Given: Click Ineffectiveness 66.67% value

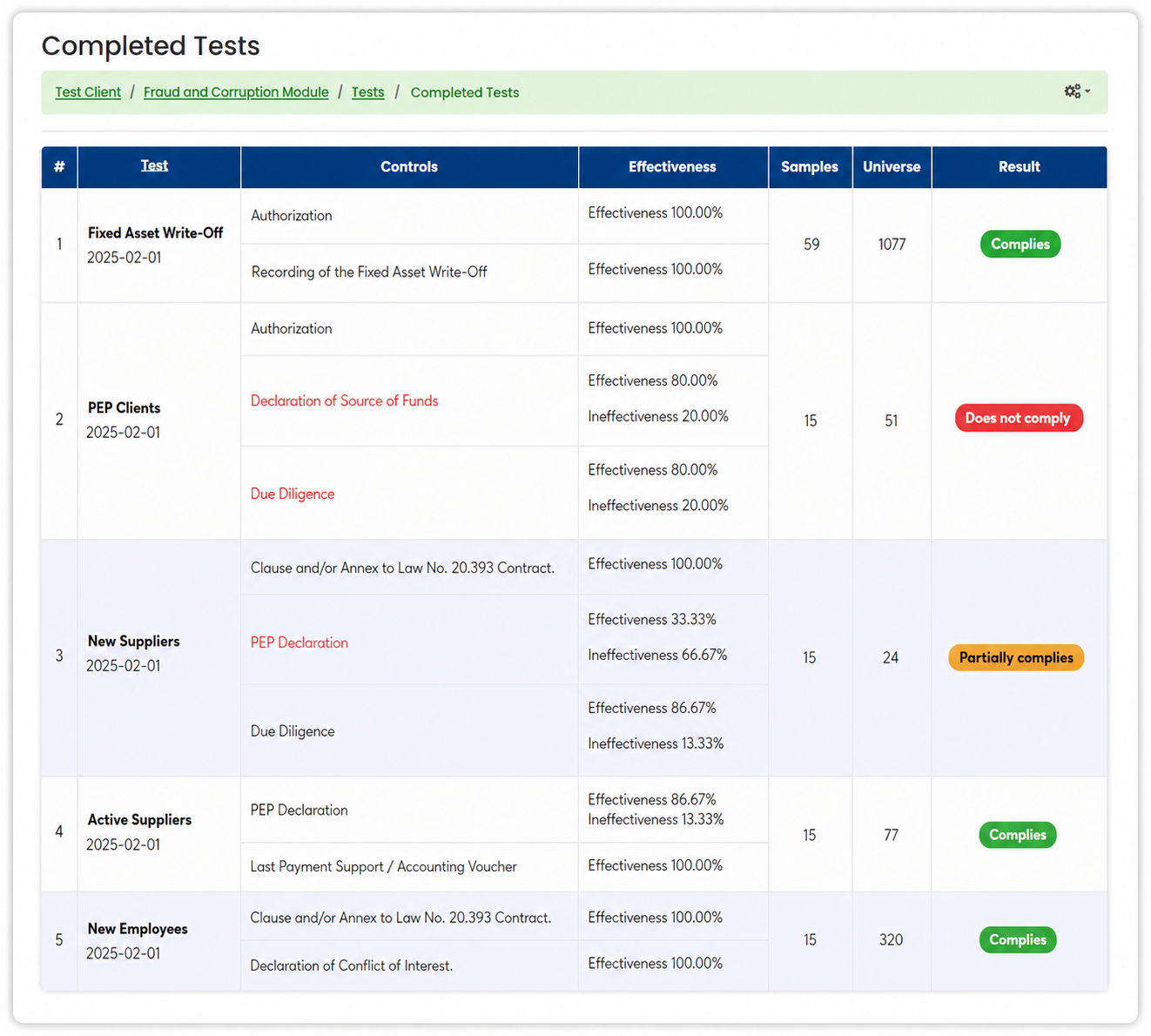Looking at the screenshot, I should (x=657, y=655).
